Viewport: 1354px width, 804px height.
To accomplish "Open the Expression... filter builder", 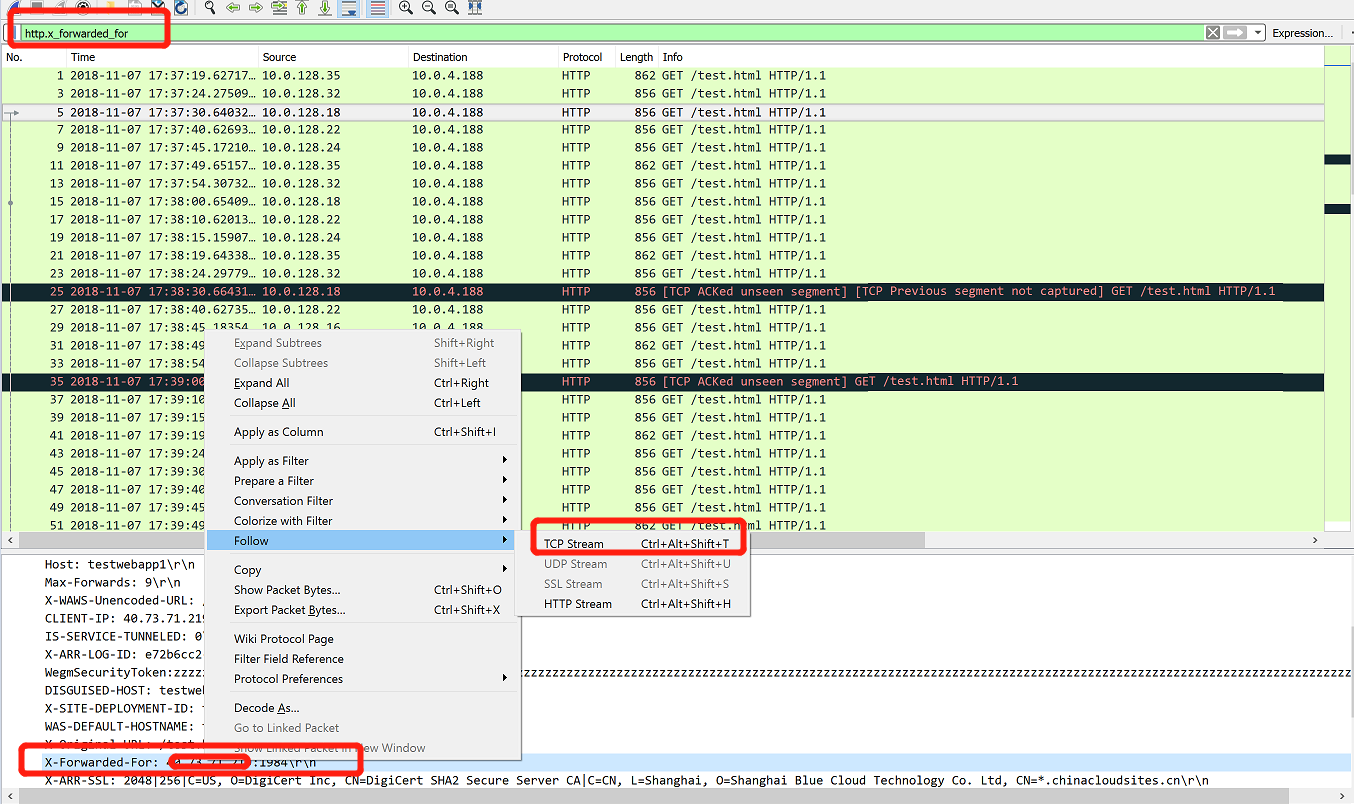I will click(1302, 33).
